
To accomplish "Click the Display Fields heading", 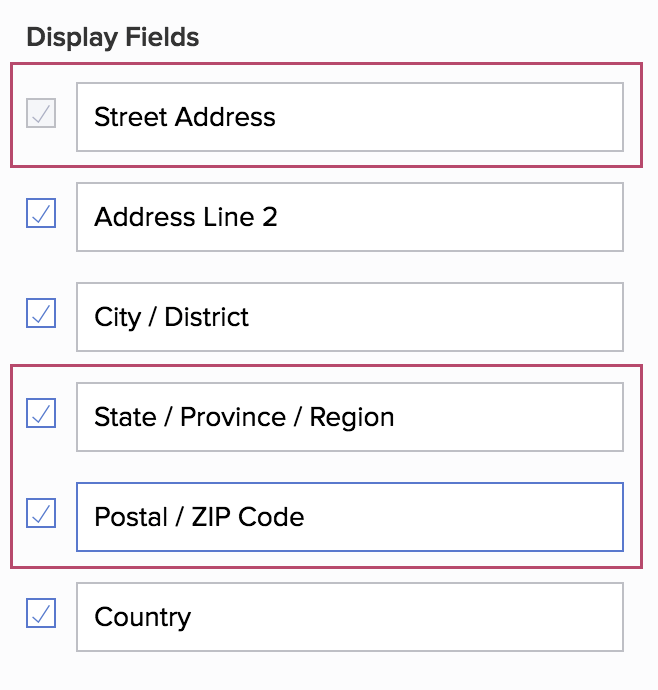I will [x=113, y=38].
